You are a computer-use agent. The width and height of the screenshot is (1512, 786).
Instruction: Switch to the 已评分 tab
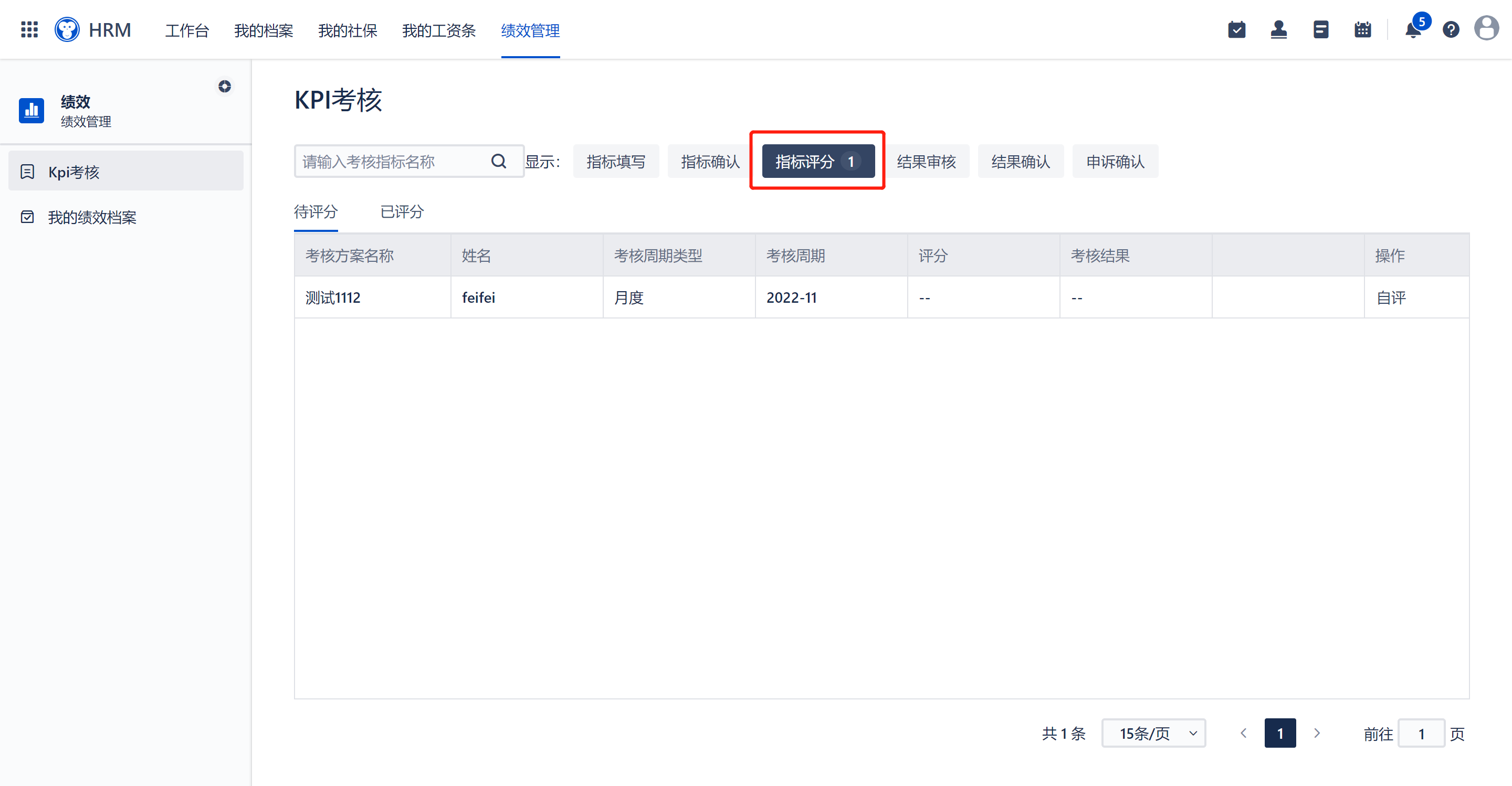pyautogui.click(x=402, y=212)
